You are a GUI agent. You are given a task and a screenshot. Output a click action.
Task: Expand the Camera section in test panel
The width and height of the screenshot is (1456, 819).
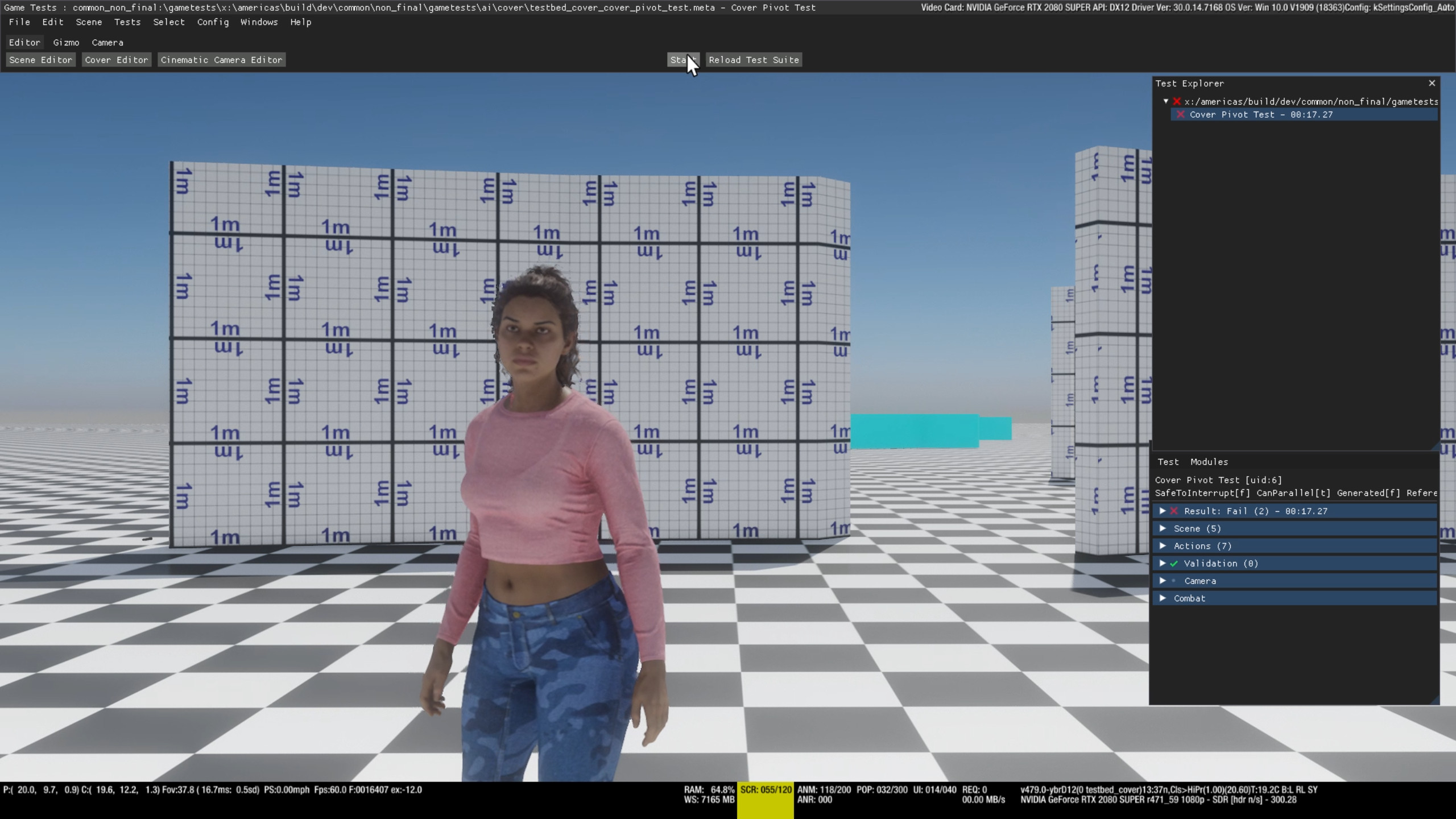click(x=1295, y=581)
